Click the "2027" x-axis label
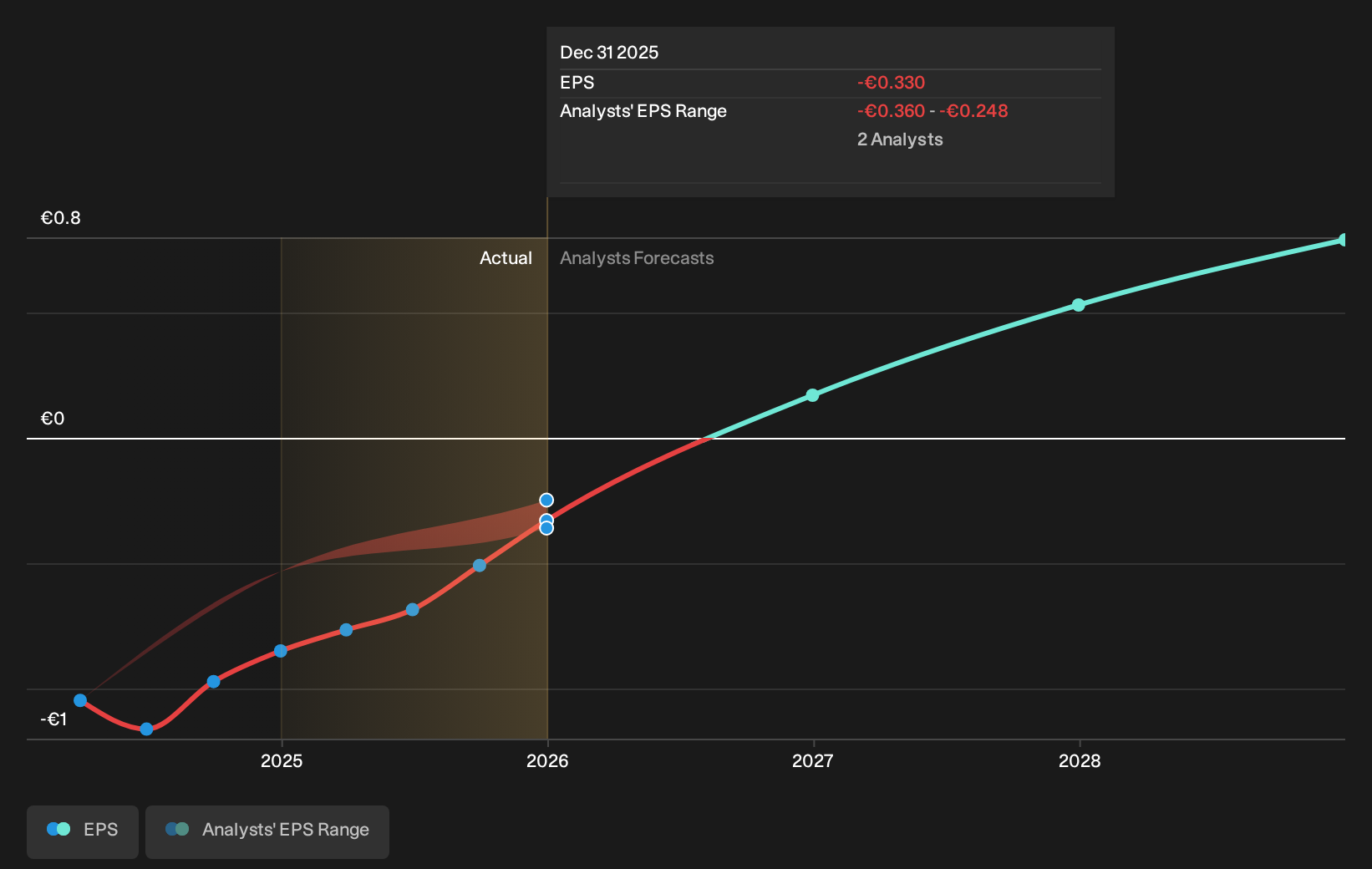Screen dimensions: 1372x869 coord(813,761)
